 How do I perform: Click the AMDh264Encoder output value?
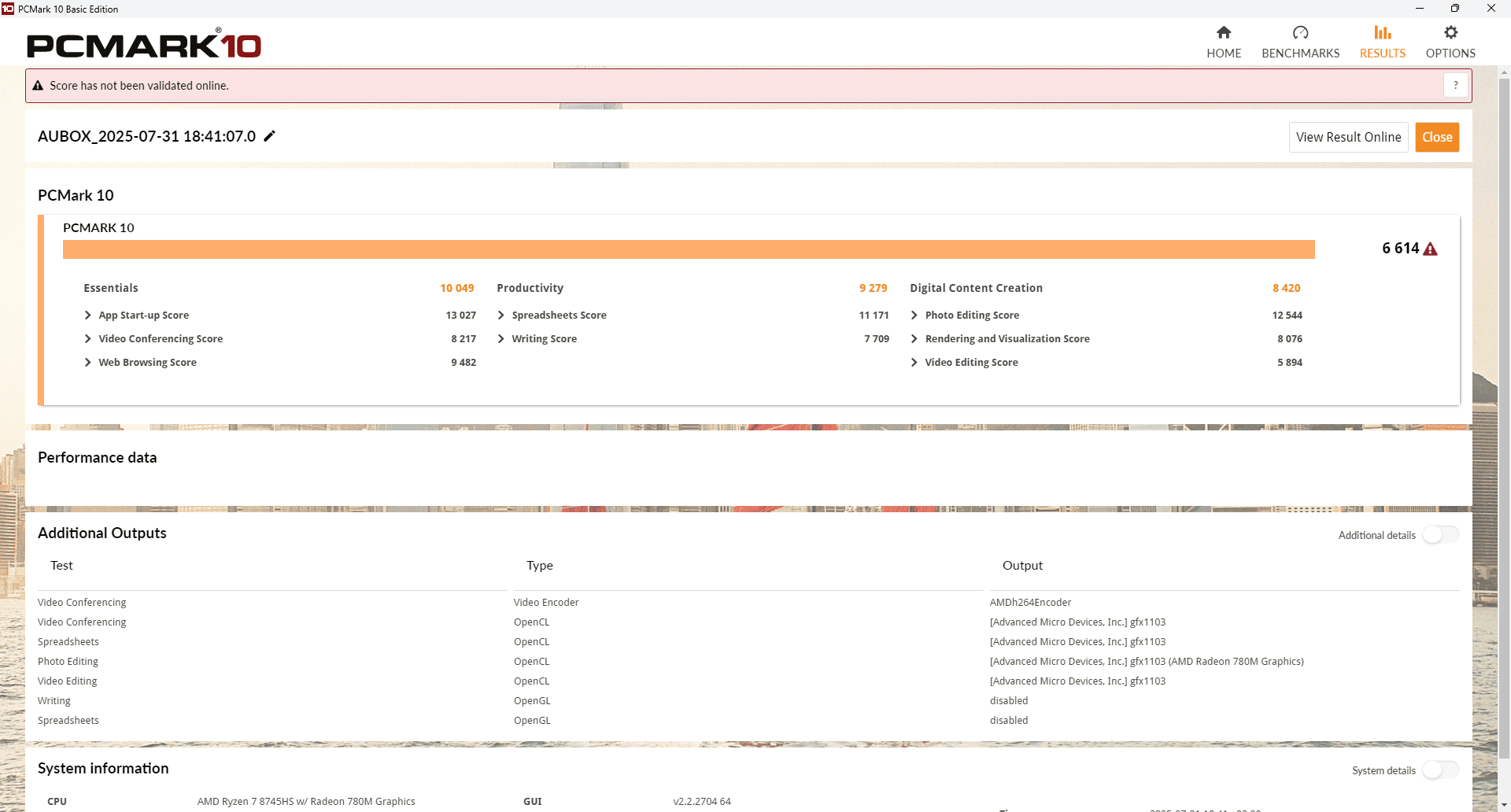pyautogui.click(x=1030, y=602)
